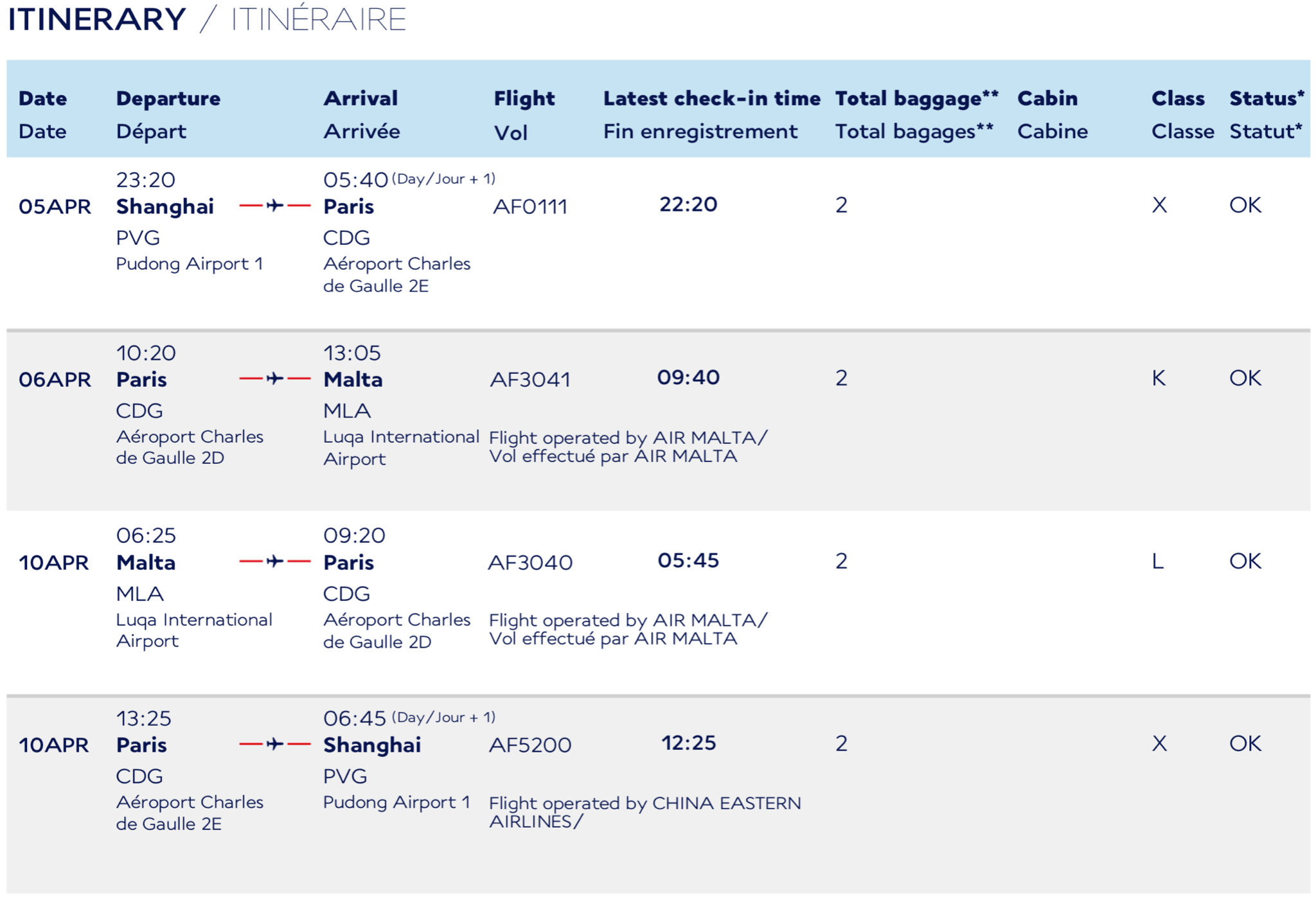Click the China Eastern Airlines operator note

pyautogui.click(x=645, y=812)
